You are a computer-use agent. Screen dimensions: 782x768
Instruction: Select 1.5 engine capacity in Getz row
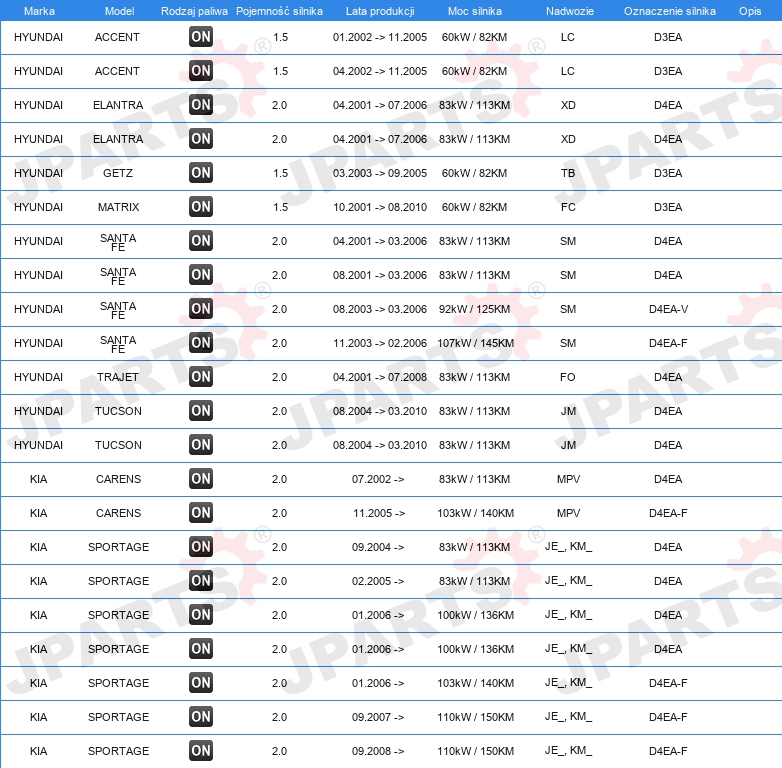tap(280, 173)
